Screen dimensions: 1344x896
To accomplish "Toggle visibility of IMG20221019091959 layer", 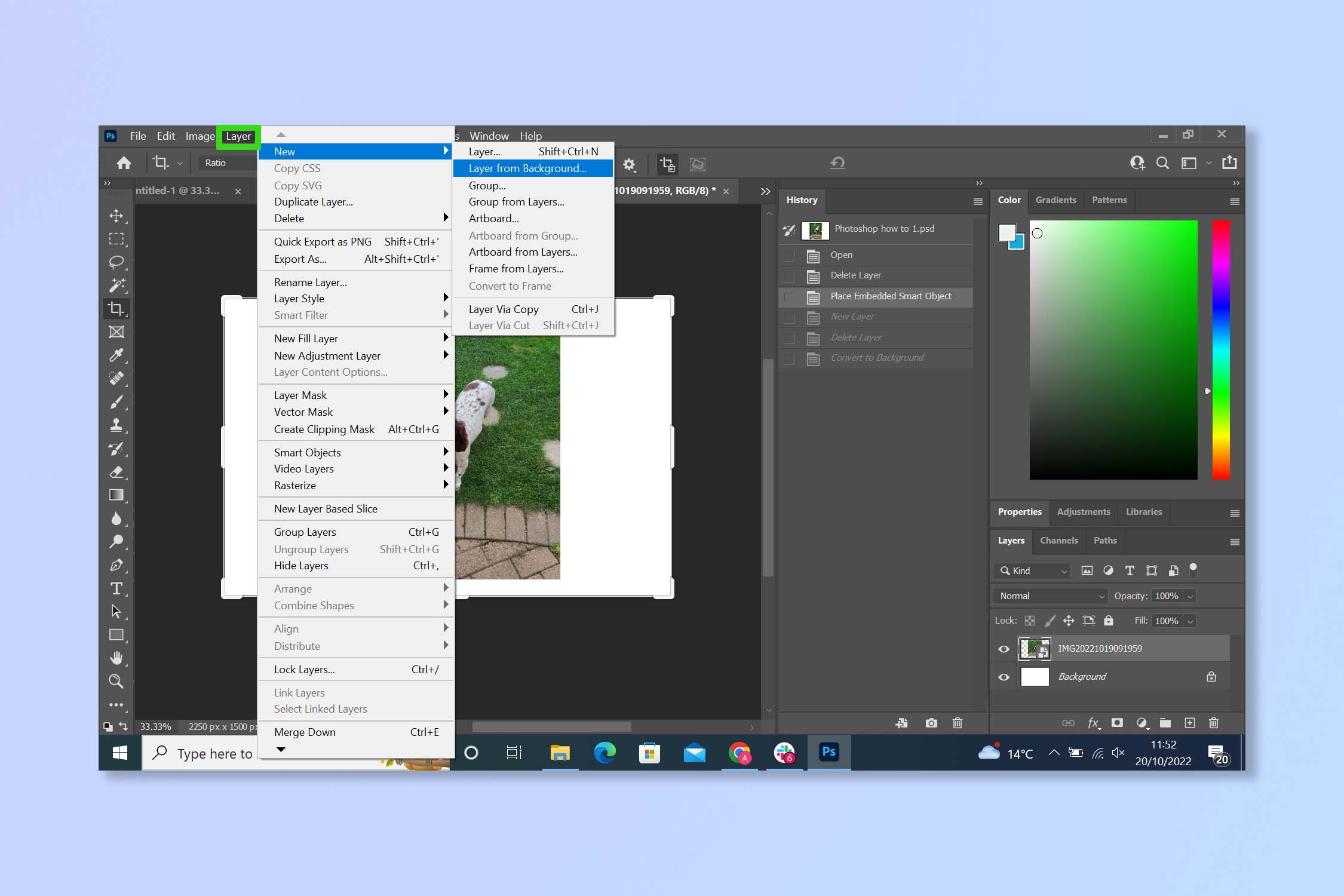I will coord(1004,648).
